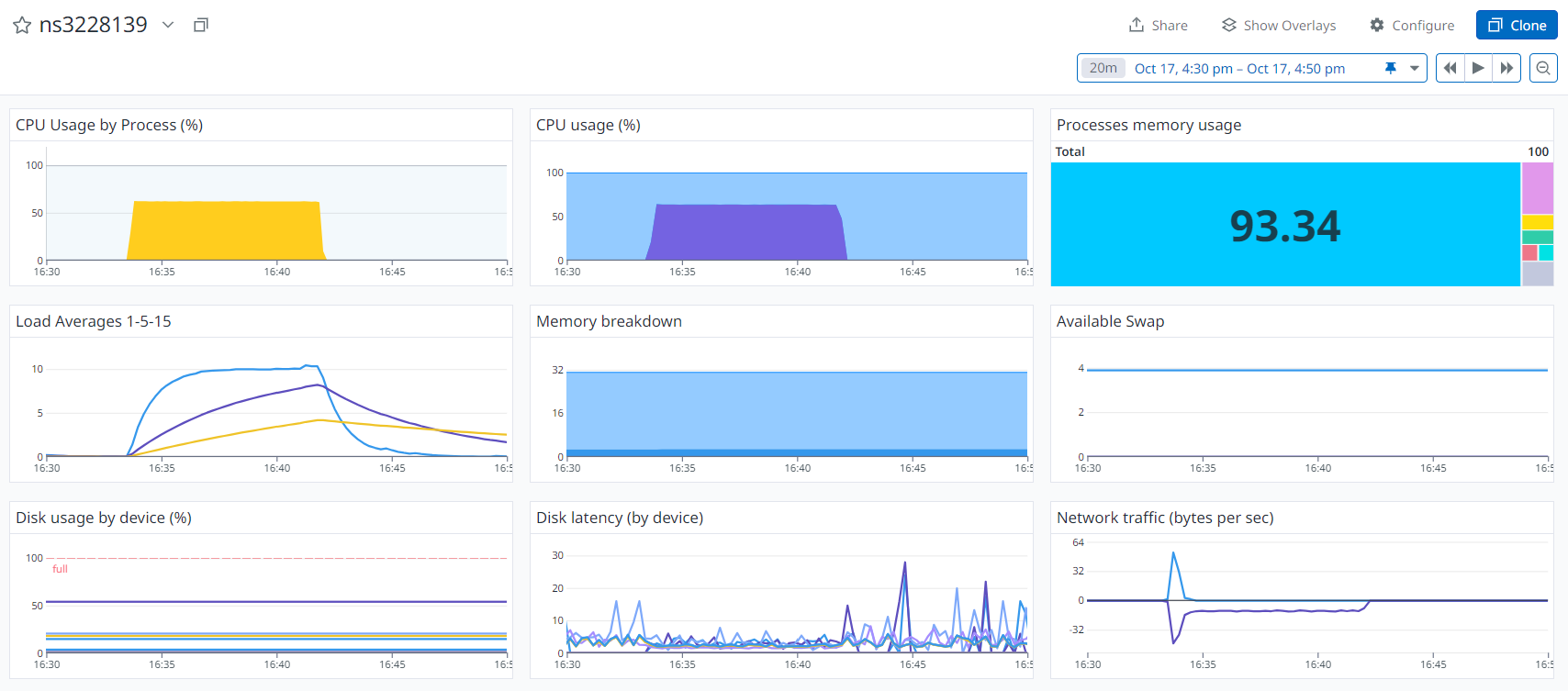Viewport: 1568px width, 691px height.
Task: Toggle Show Overlays
Action: 1278,25
